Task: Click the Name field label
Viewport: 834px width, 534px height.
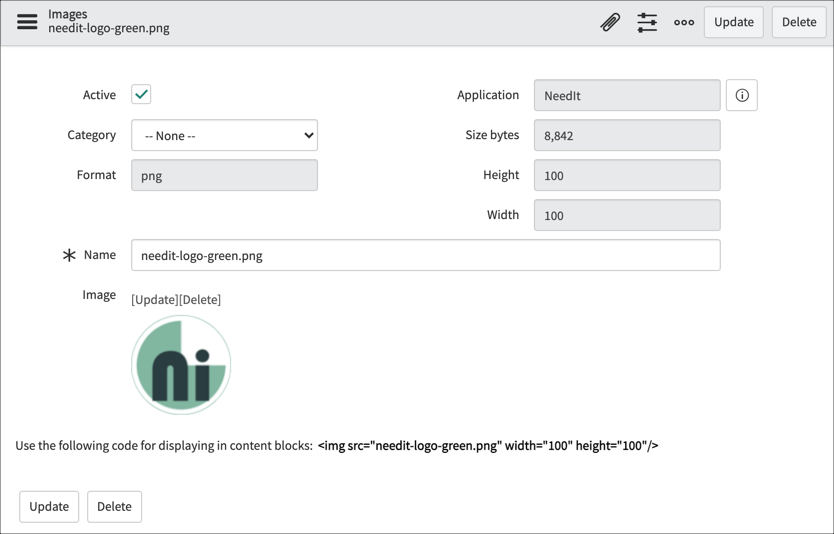Action: coord(100,255)
